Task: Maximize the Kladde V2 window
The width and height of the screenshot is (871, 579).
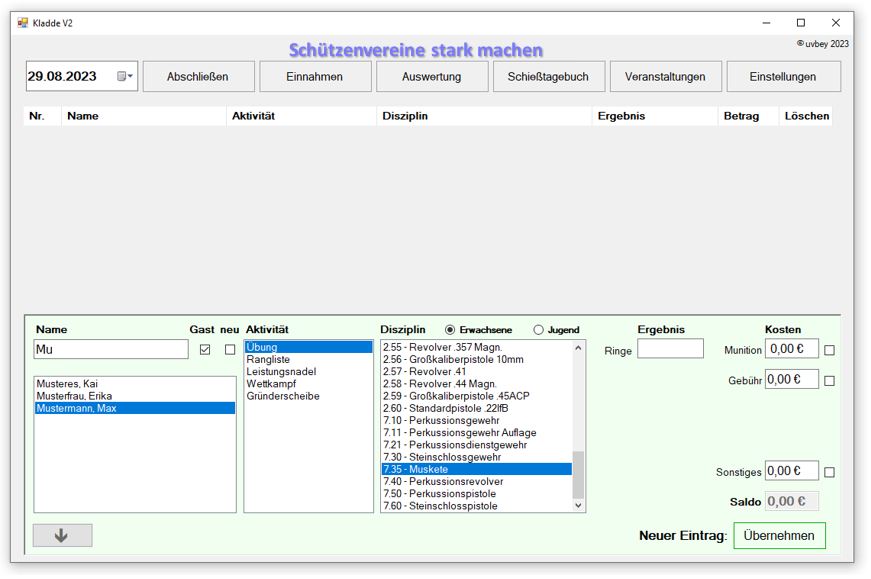Action: point(801,23)
